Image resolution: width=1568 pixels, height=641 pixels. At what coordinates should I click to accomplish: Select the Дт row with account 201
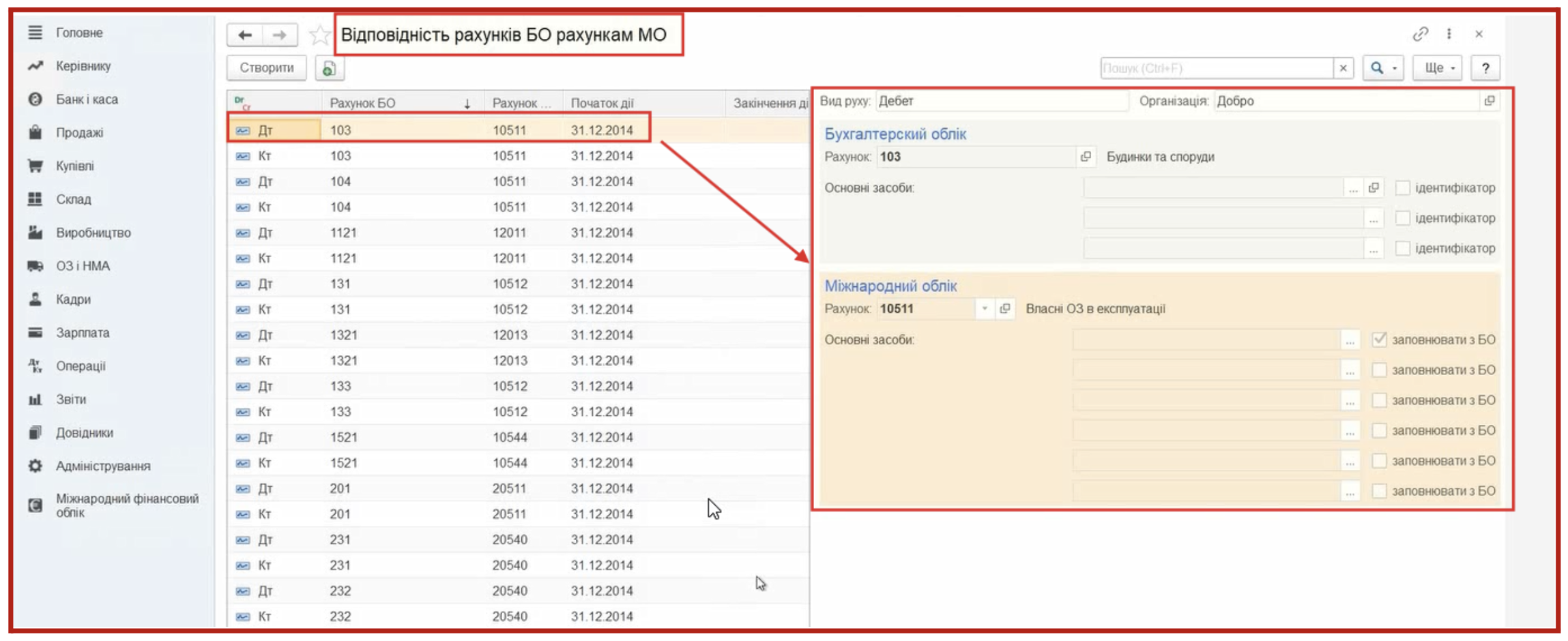point(519,489)
